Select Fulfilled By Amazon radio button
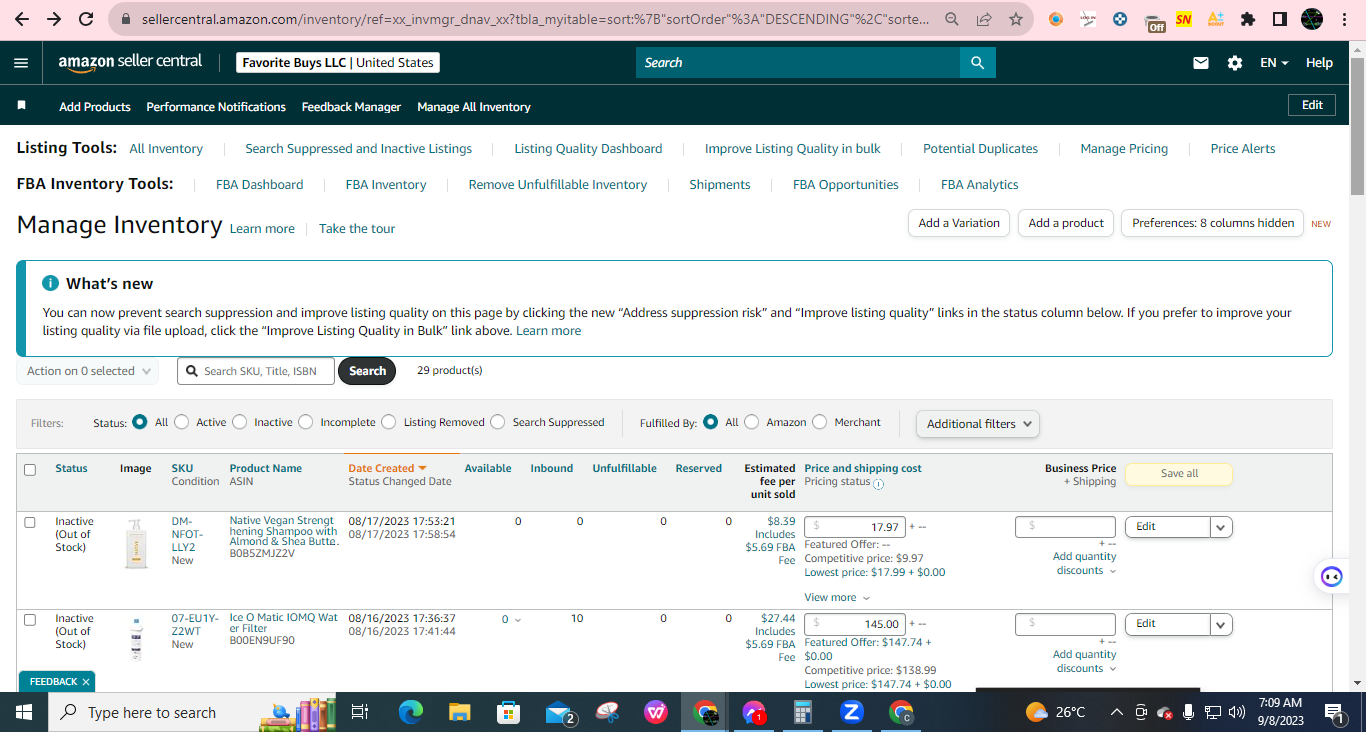The width and height of the screenshot is (1366, 732). coord(752,422)
